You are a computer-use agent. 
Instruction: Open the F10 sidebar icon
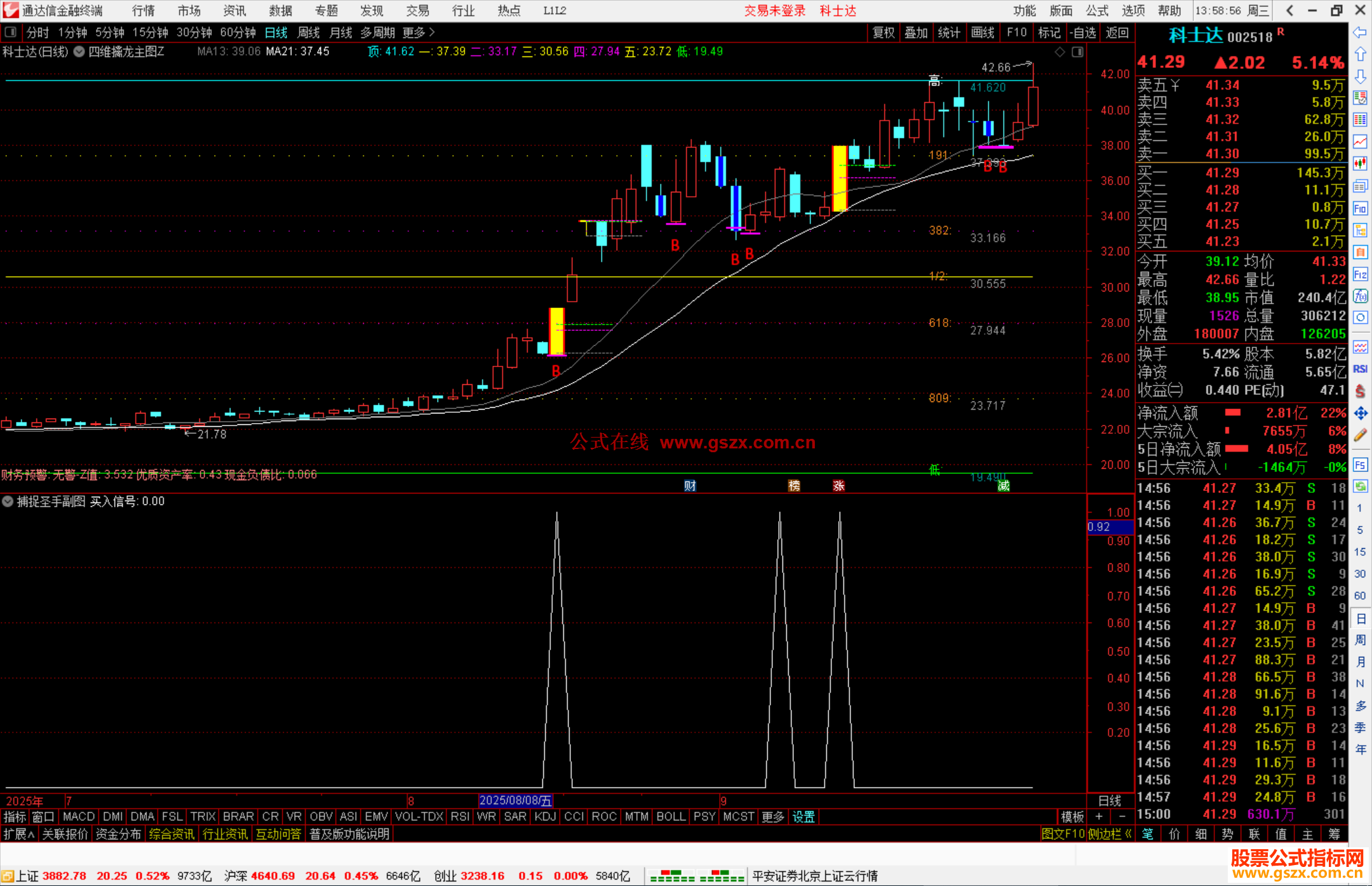pos(1360,208)
